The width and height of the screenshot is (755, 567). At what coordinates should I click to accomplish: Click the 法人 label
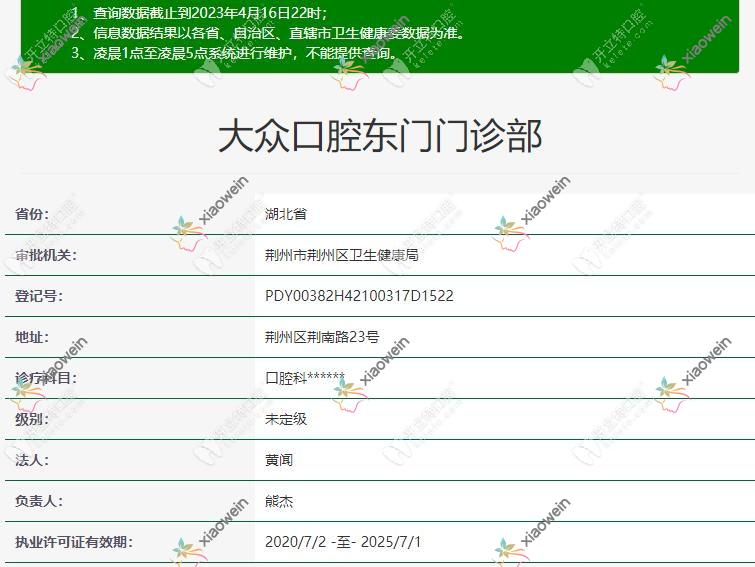click(32, 460)
